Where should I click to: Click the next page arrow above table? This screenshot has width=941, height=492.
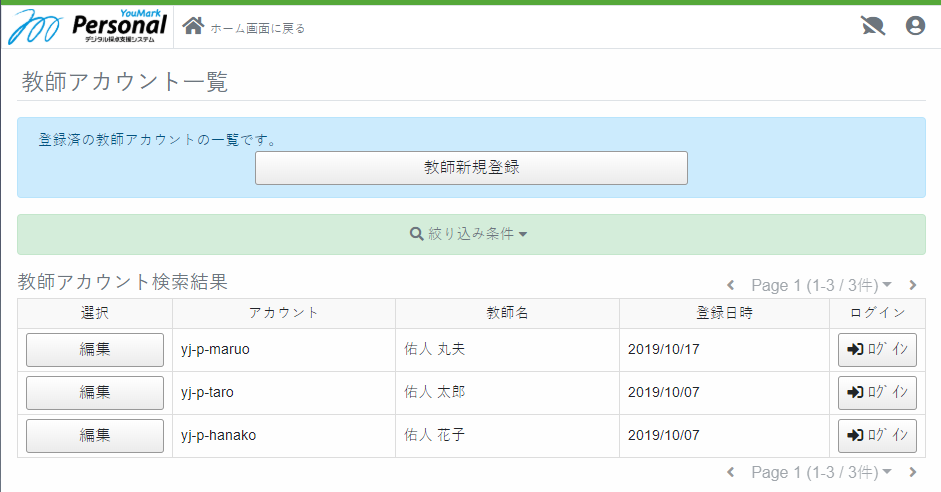click(912, 286)
